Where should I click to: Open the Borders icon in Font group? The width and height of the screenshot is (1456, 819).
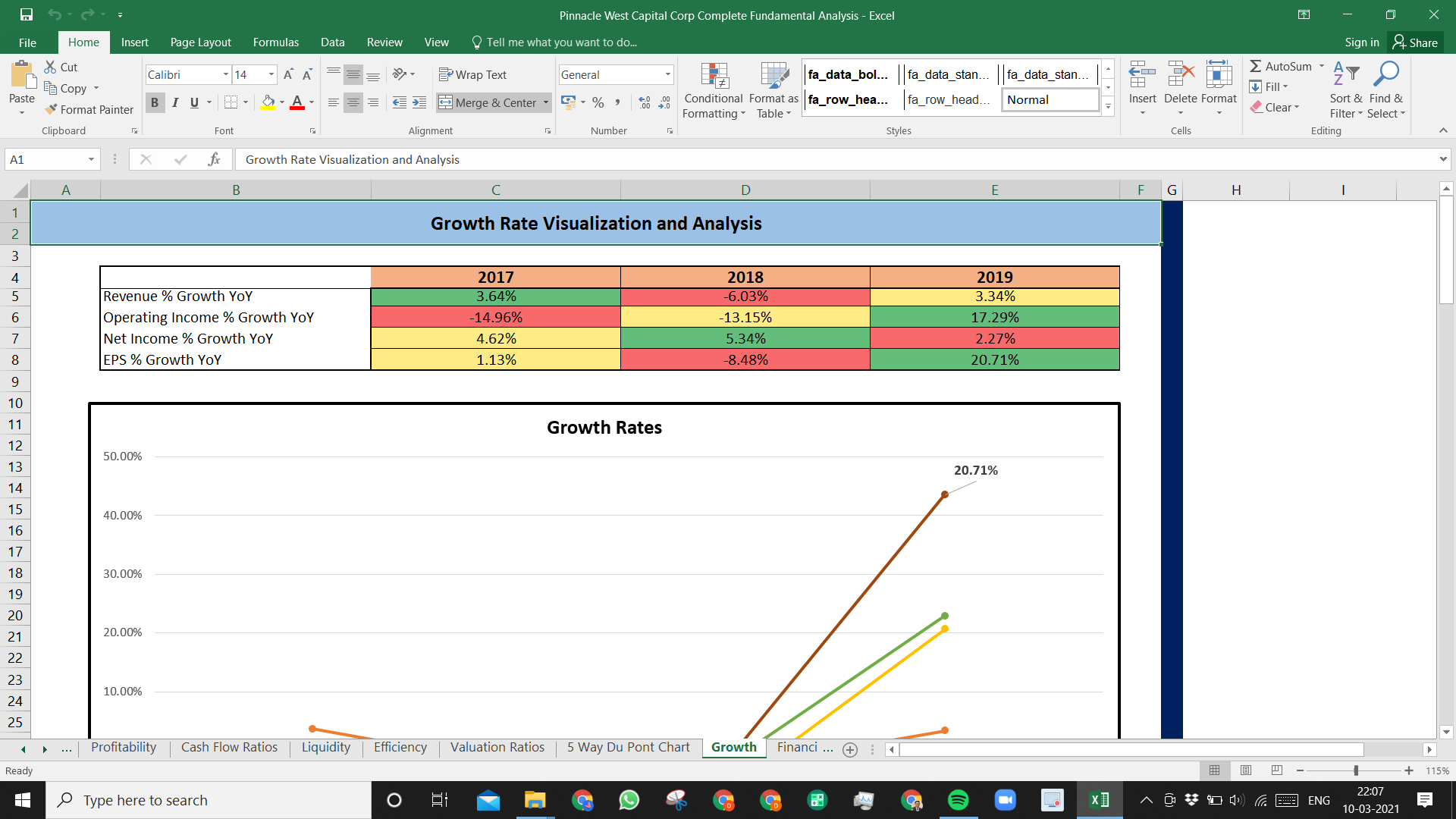[x=231, y=102]
